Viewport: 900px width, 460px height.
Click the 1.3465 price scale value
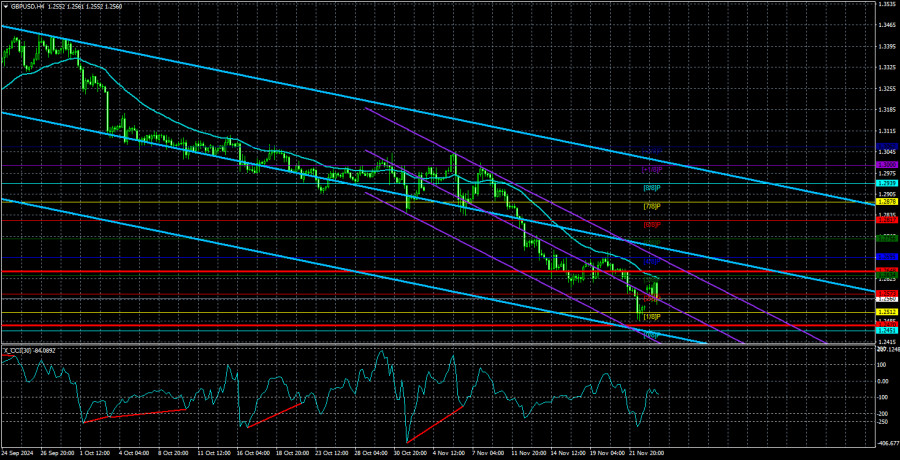[886, 25]
